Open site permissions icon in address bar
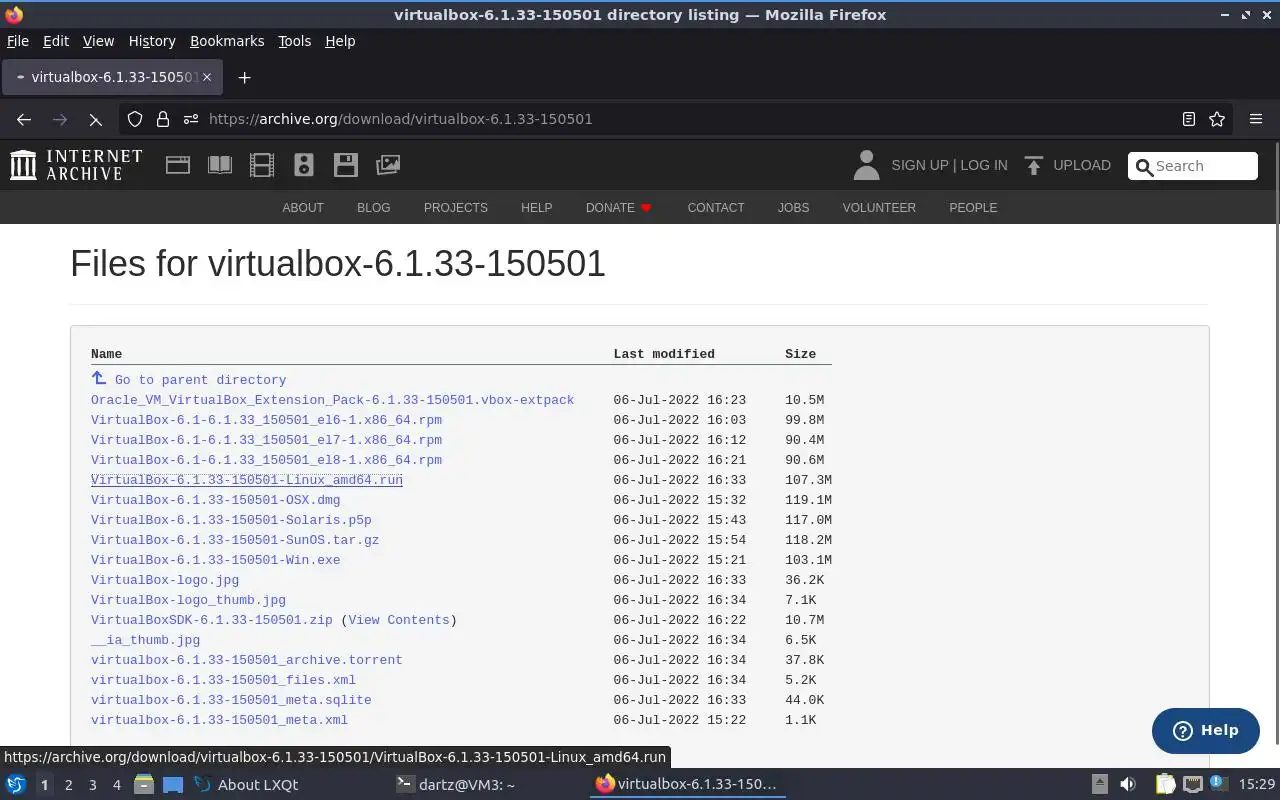The image size is (1280, 800). coord(191,119)
